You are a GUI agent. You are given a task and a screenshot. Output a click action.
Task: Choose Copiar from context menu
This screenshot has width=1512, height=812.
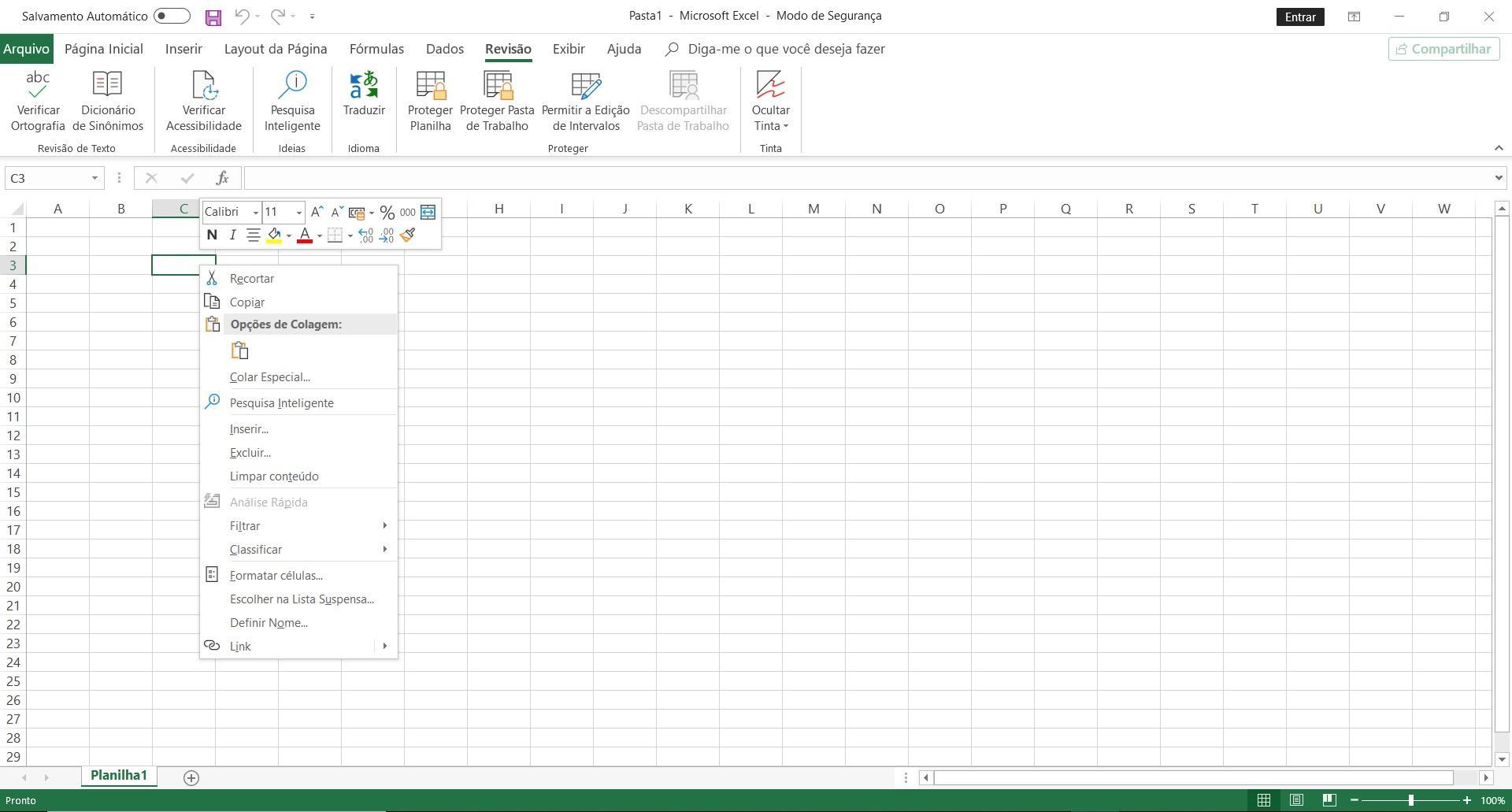click(299, 302)
